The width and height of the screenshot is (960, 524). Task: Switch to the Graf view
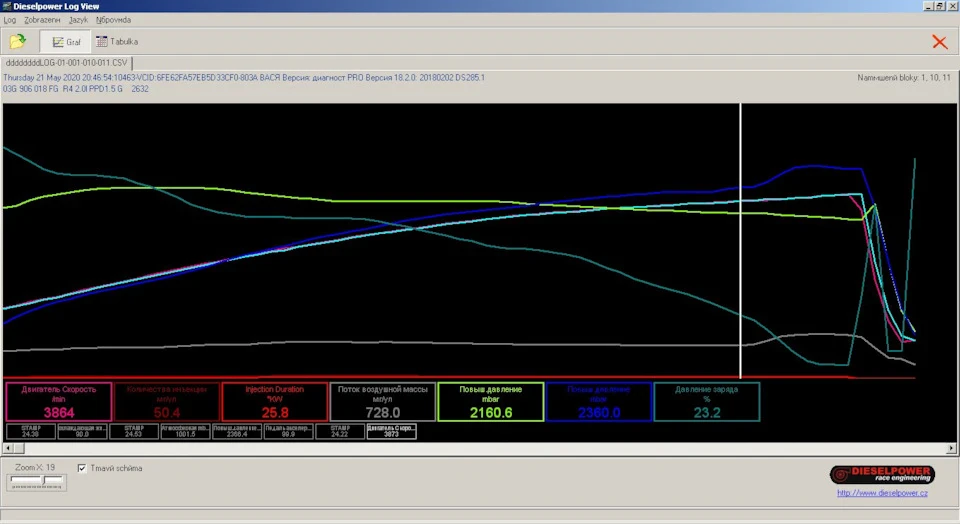point(66,42)
